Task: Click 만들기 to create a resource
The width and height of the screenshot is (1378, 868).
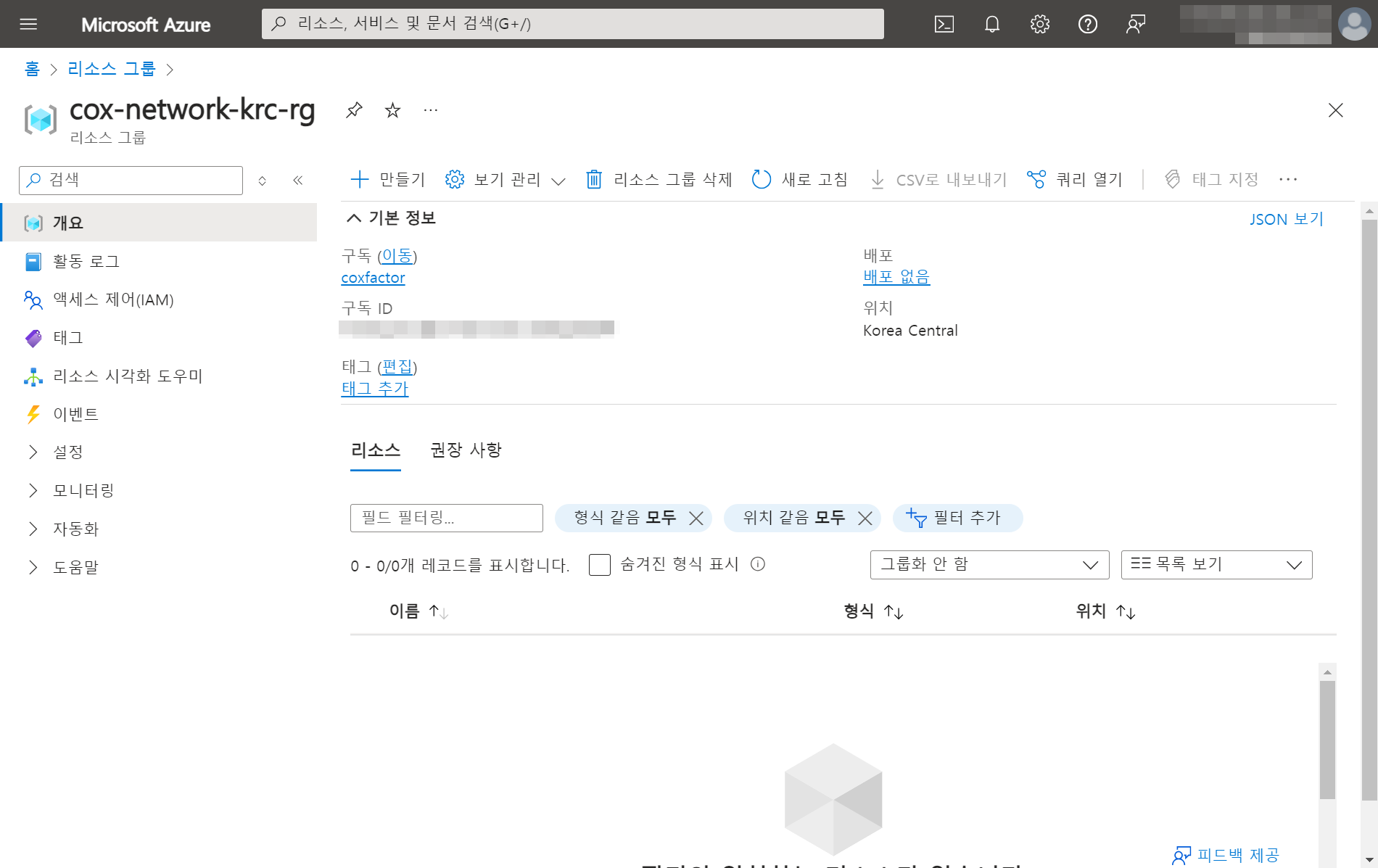Action: point(388,179)
